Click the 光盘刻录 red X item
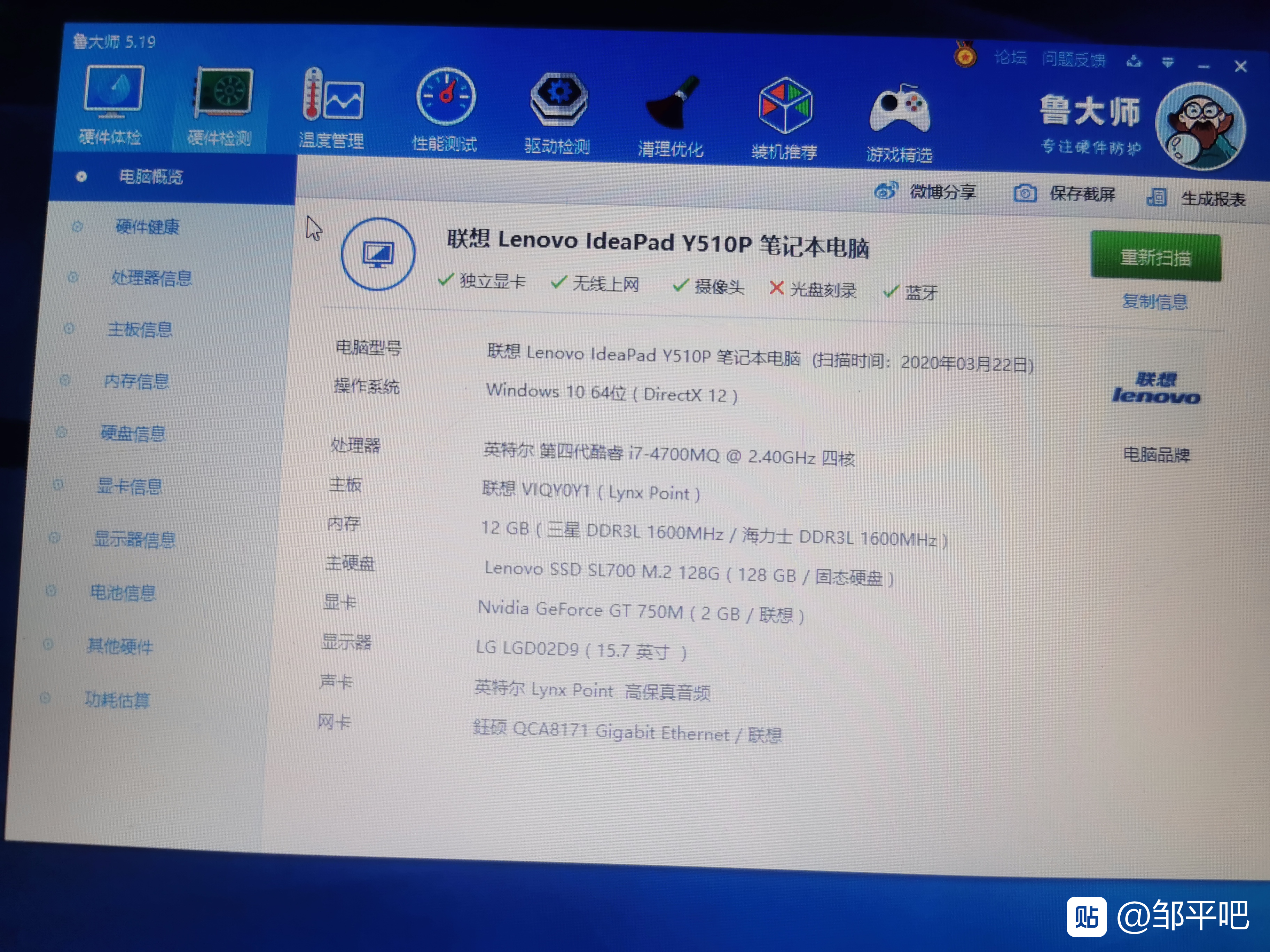The image size is (1270, 952). [x=813, y=289]
